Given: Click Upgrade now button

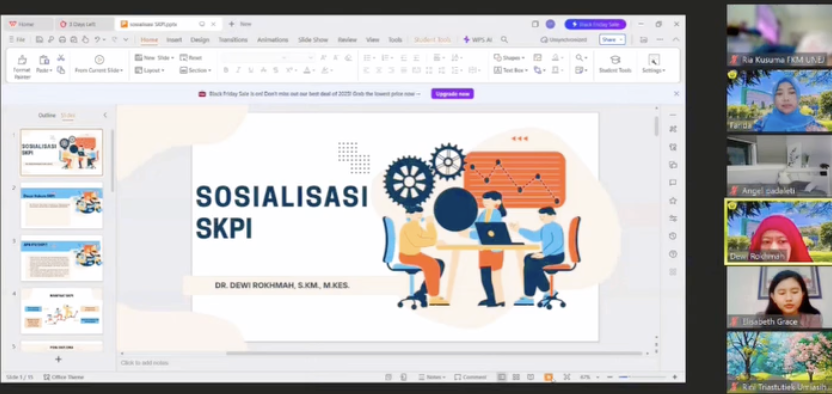Looking at the screenshot, I should coord(452,94).
